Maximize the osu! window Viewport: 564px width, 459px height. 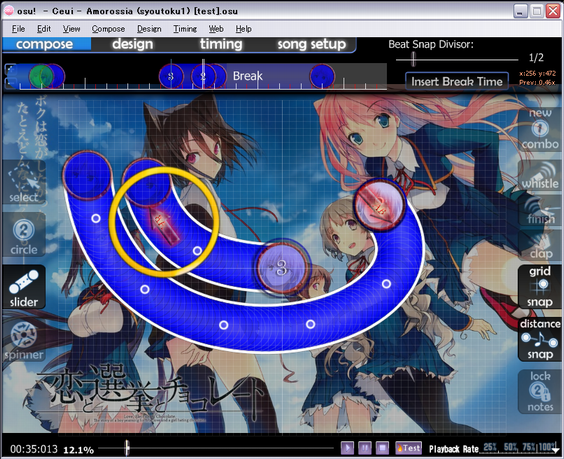click(537, 11)
